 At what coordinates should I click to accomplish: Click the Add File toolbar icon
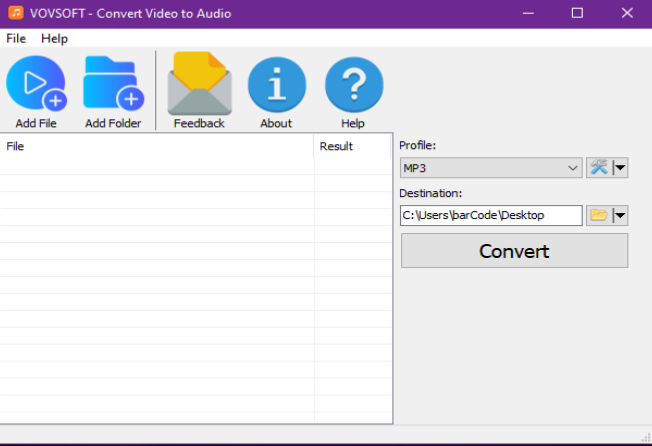(36, 84)
